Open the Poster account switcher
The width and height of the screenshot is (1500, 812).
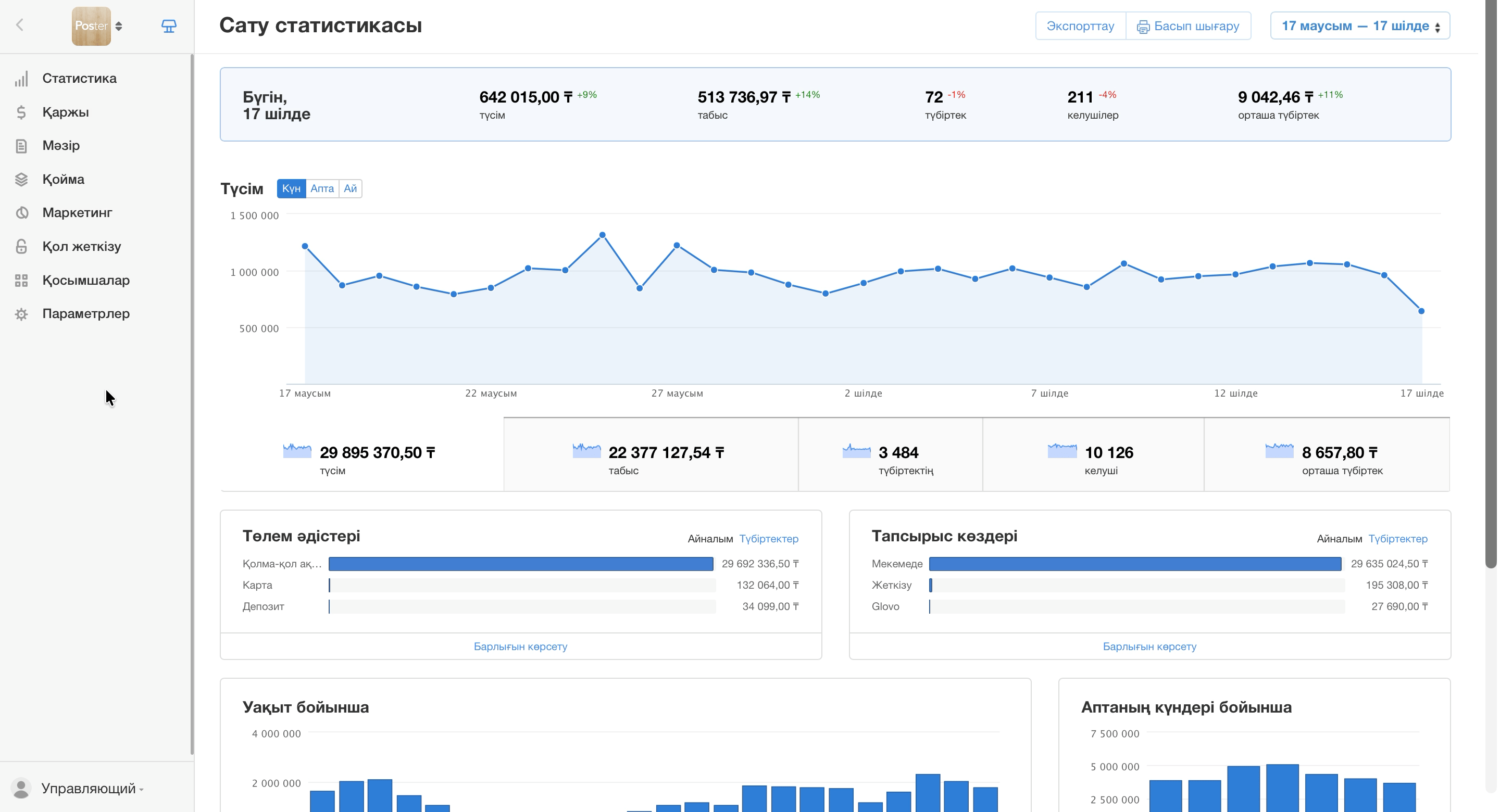point(97,26)
